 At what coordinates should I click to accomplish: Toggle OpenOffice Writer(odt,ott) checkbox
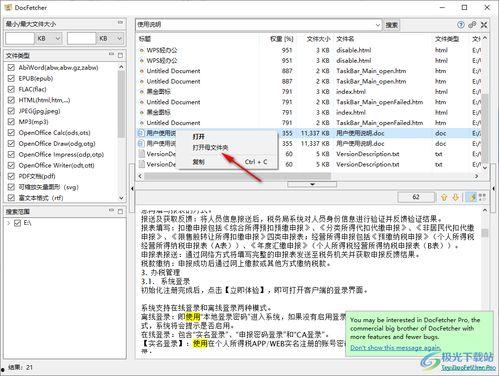11,165
